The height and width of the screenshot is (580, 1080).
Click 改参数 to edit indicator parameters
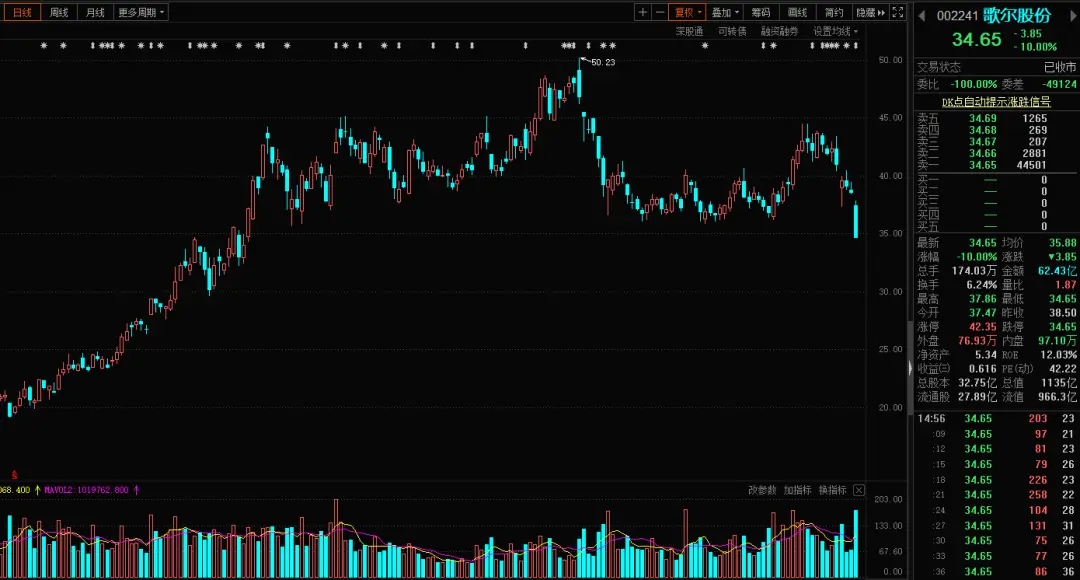pos(762,490)
